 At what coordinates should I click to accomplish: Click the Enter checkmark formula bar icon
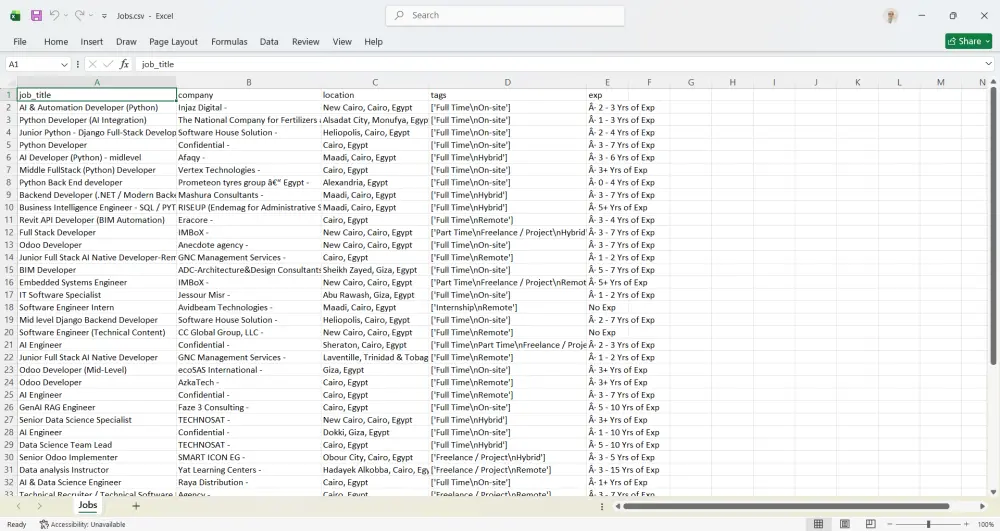(x=108, y=64)
